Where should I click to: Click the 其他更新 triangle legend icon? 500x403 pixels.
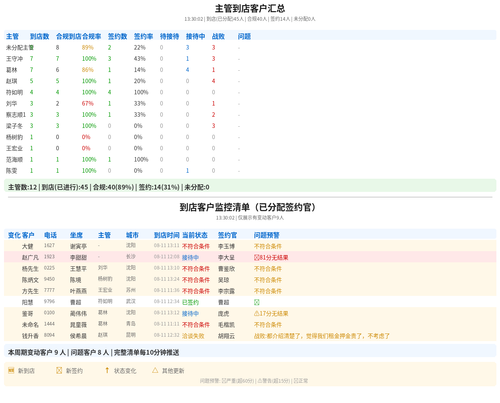(155, 370)
